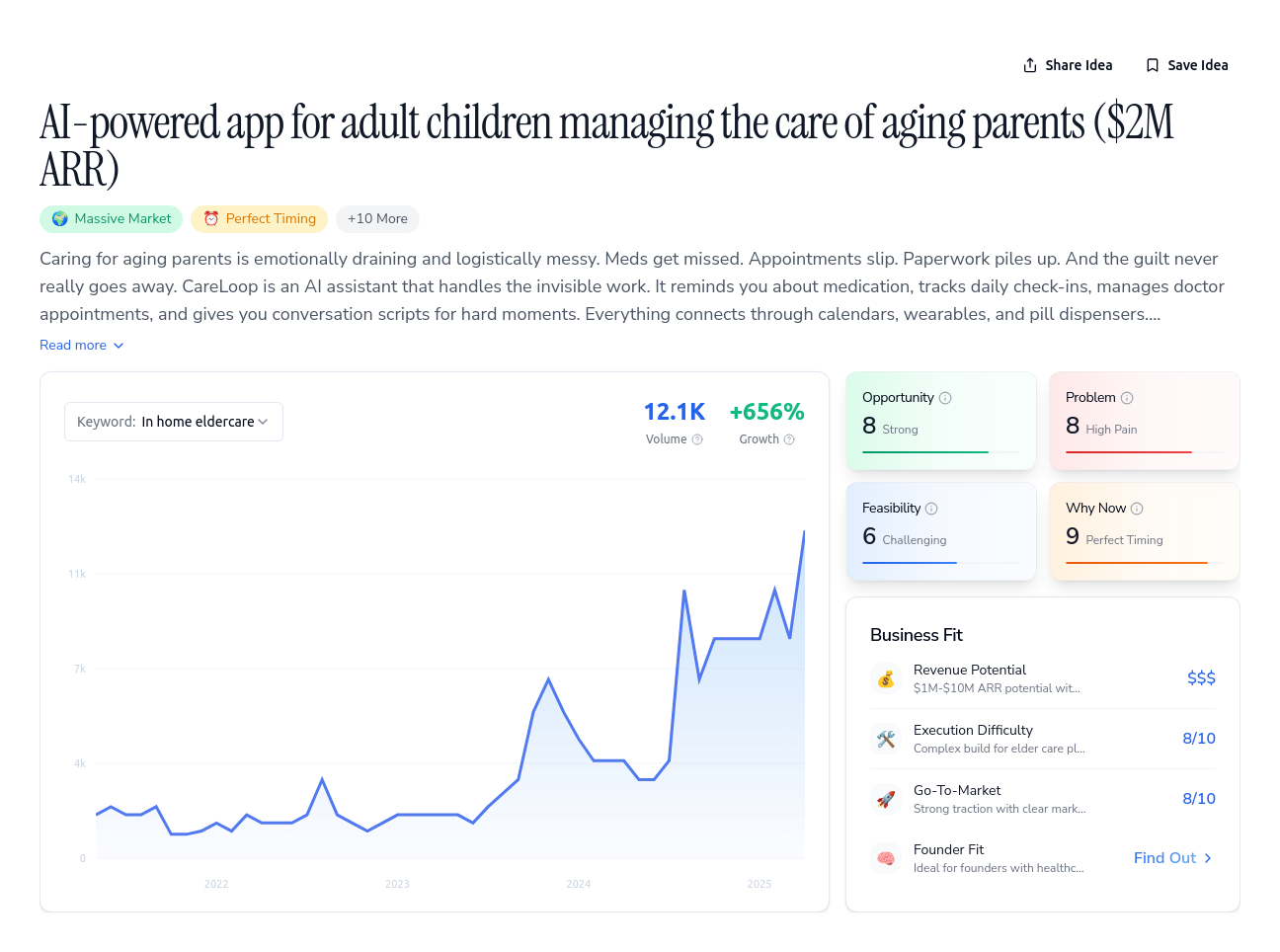Click the info icon beside Problem
This screenshot has height=952, width=1280.
point(1127,398)
